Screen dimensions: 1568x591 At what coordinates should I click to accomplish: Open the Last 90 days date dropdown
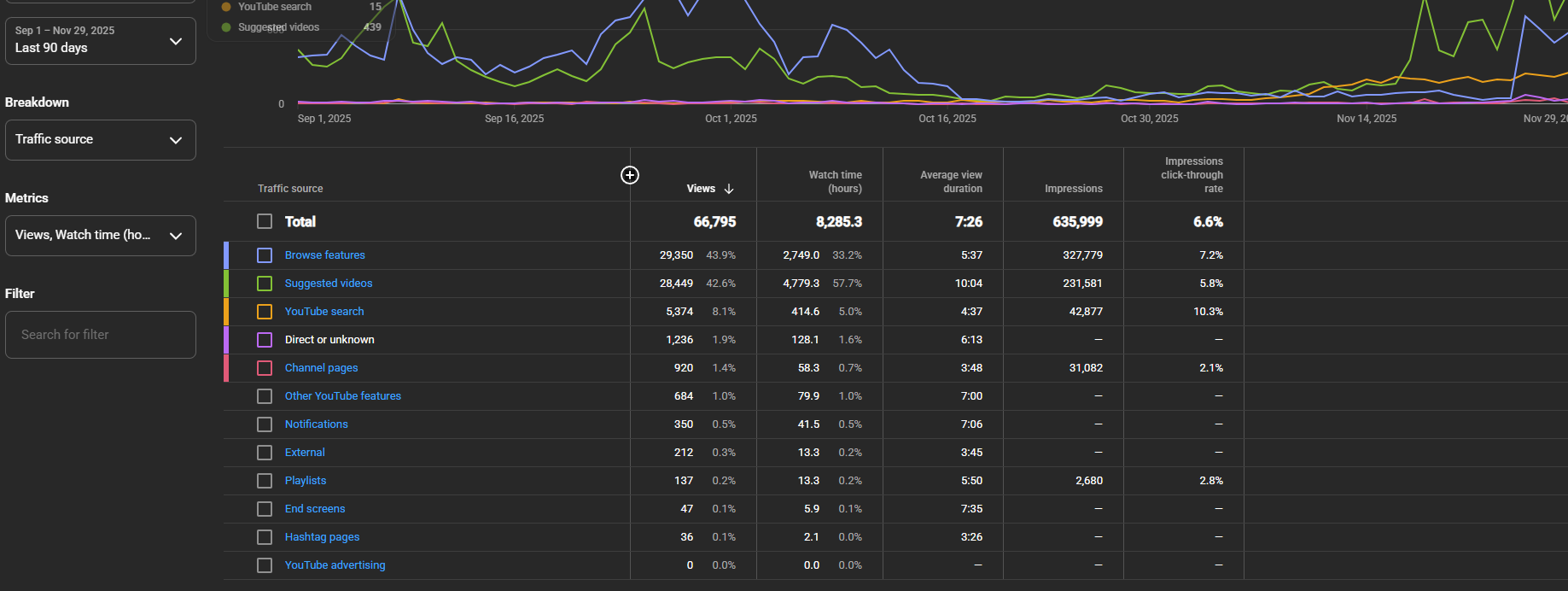tap(100, 40)
